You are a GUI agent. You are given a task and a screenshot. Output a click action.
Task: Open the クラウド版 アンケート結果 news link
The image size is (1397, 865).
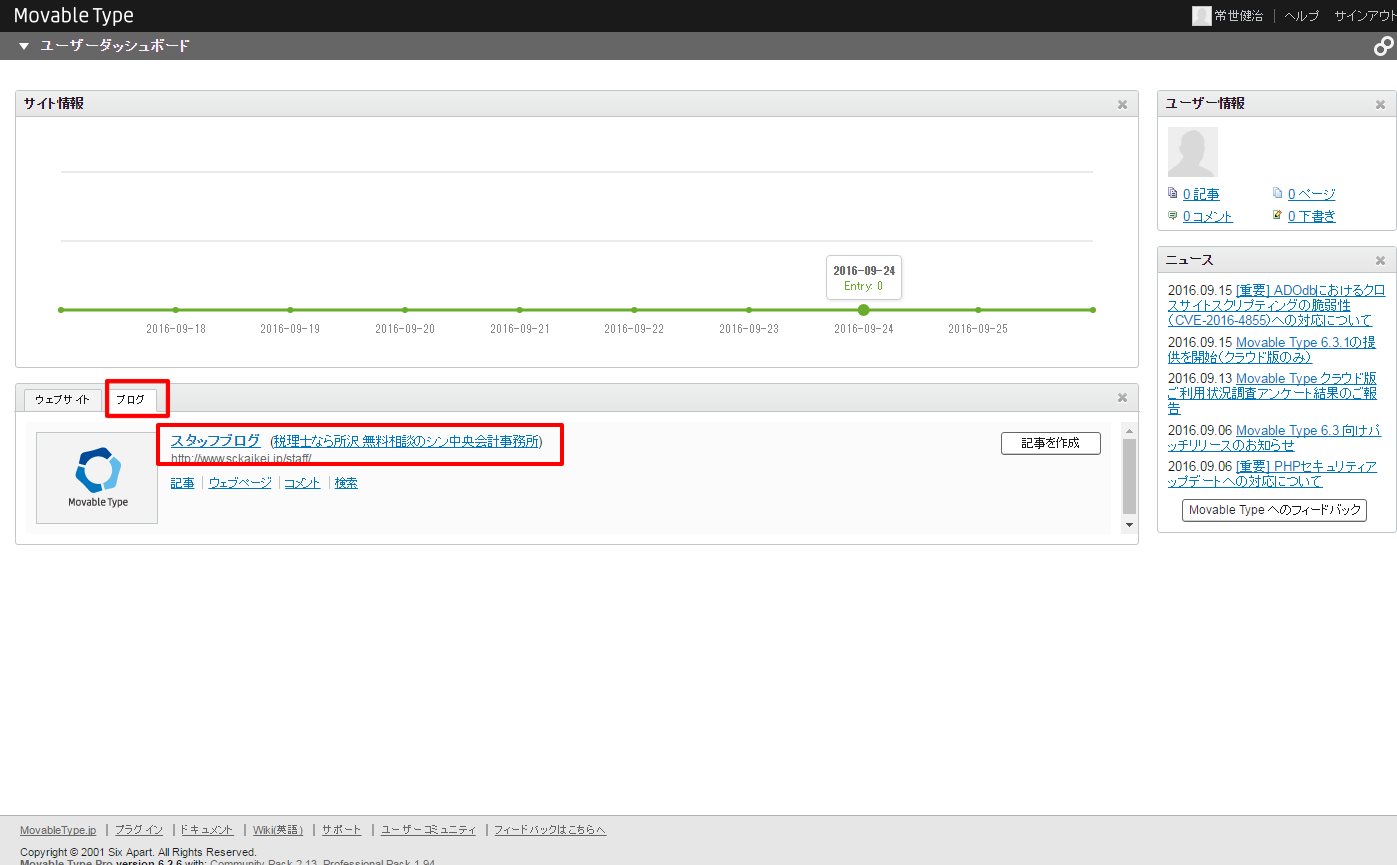coord(1272,393)
